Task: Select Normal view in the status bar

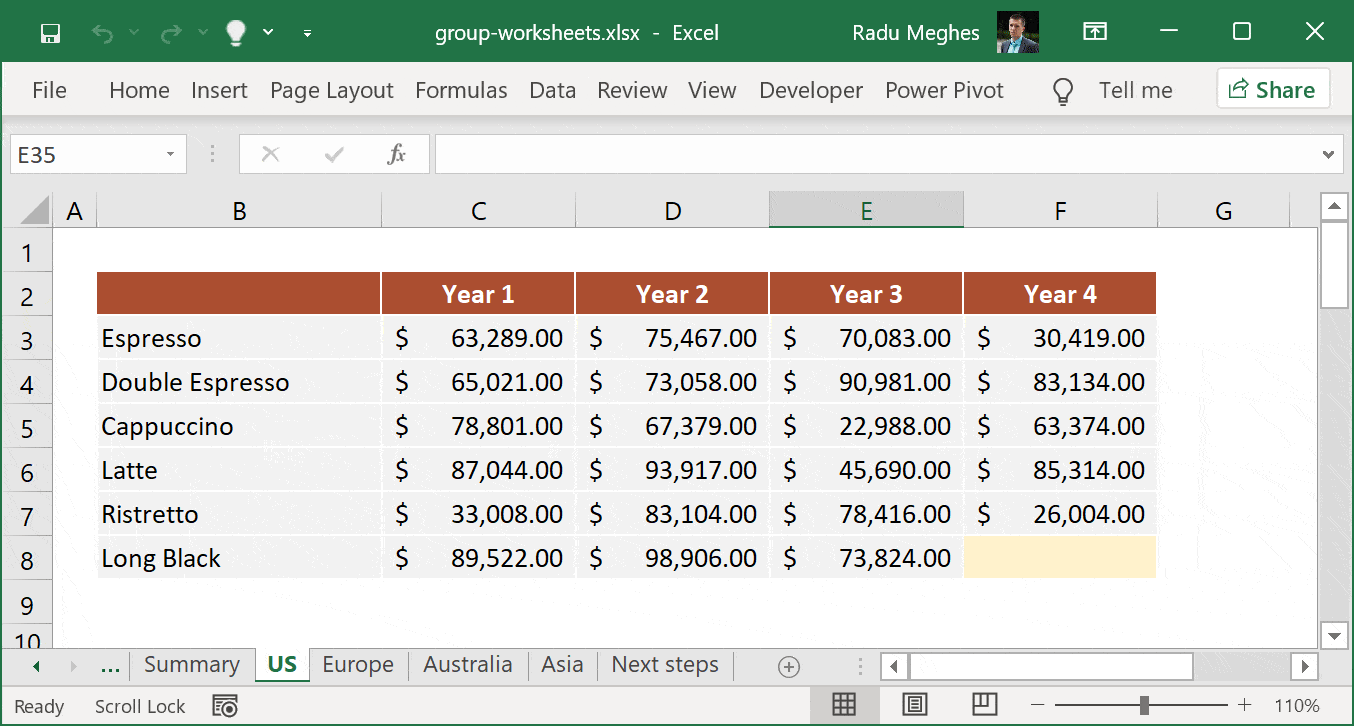Action: click(844, 705)
